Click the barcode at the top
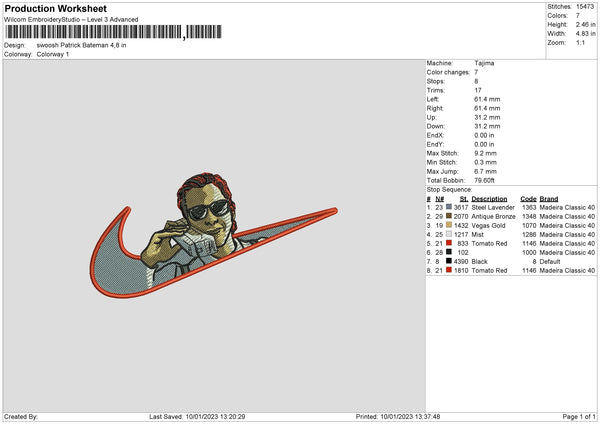Screen dimensions: 600x424 tap(114, 32)
